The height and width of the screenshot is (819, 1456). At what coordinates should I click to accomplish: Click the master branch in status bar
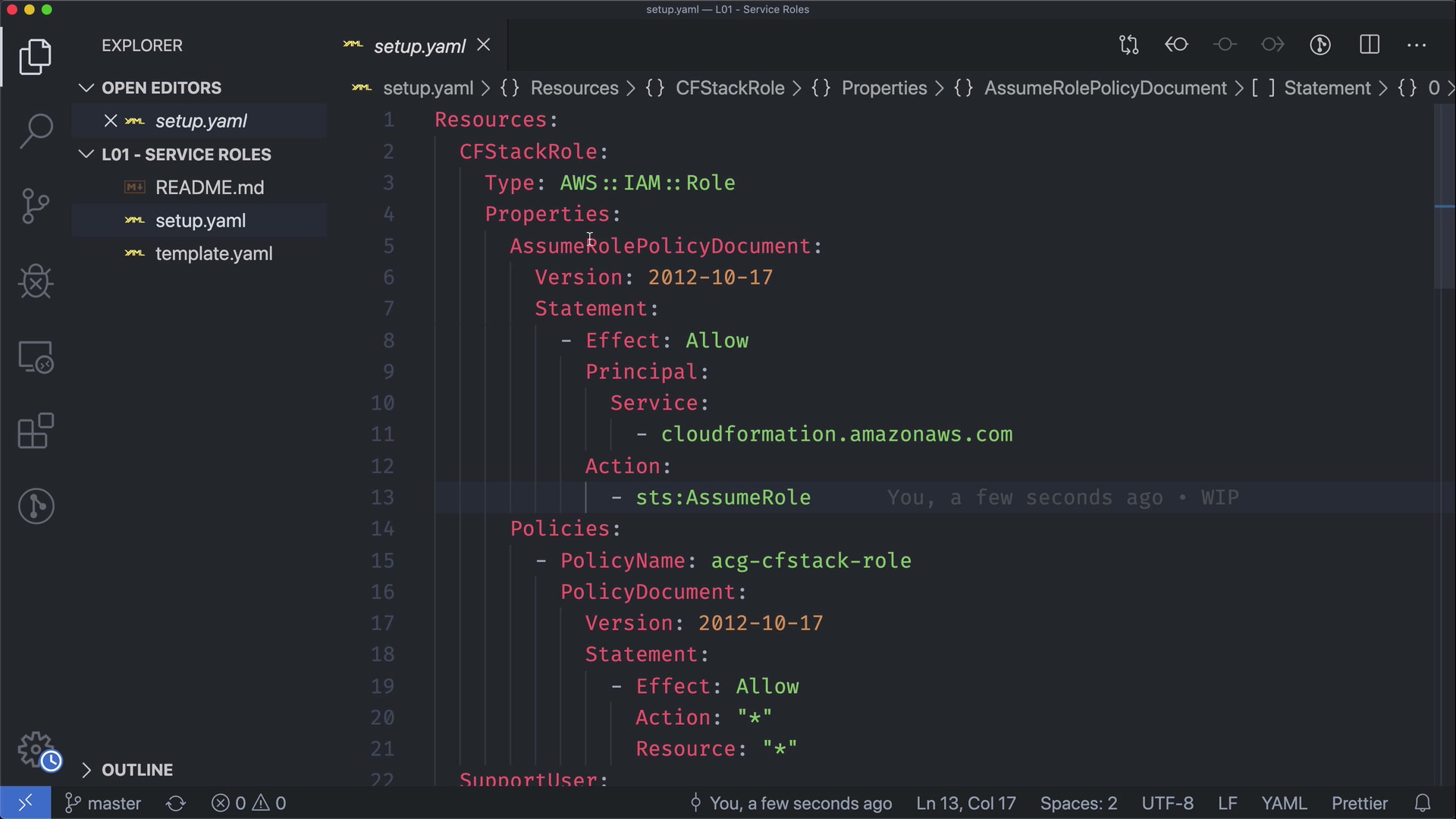pyautogui.click(x=104, y=803)
